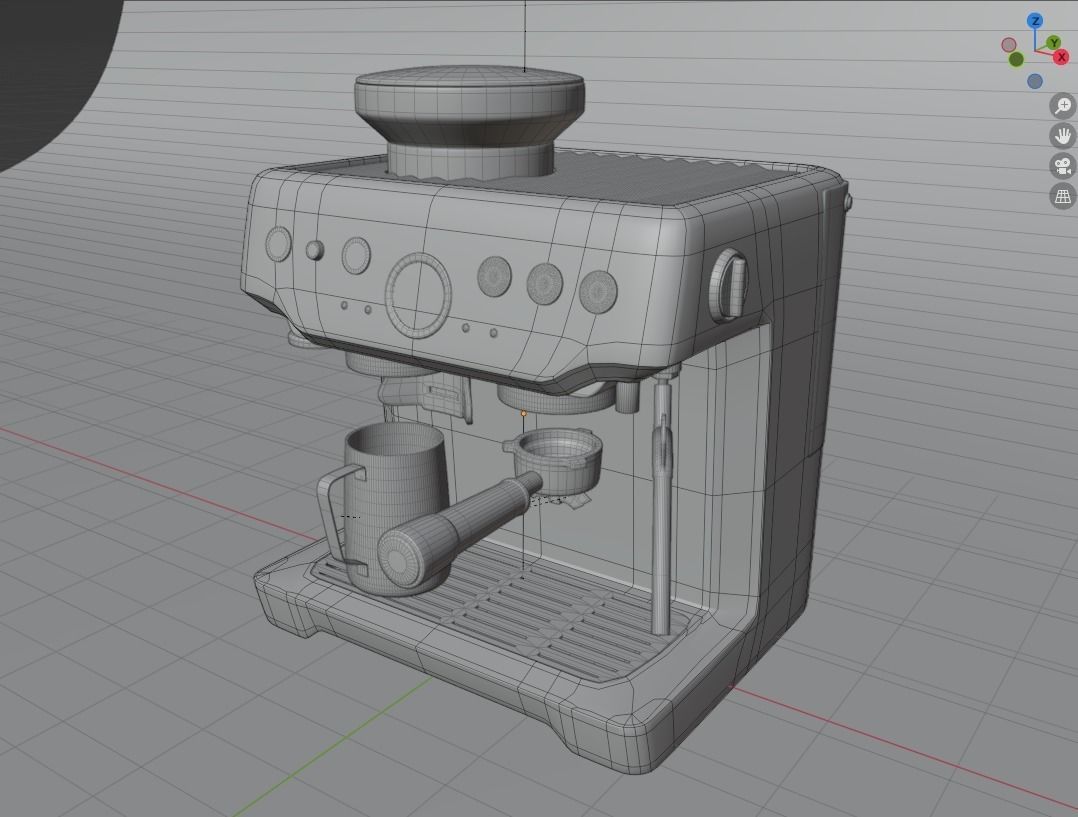Click the hand pan view icon
The width and height of the screenshot is (1078, 817).
[x=1063, y=135]
